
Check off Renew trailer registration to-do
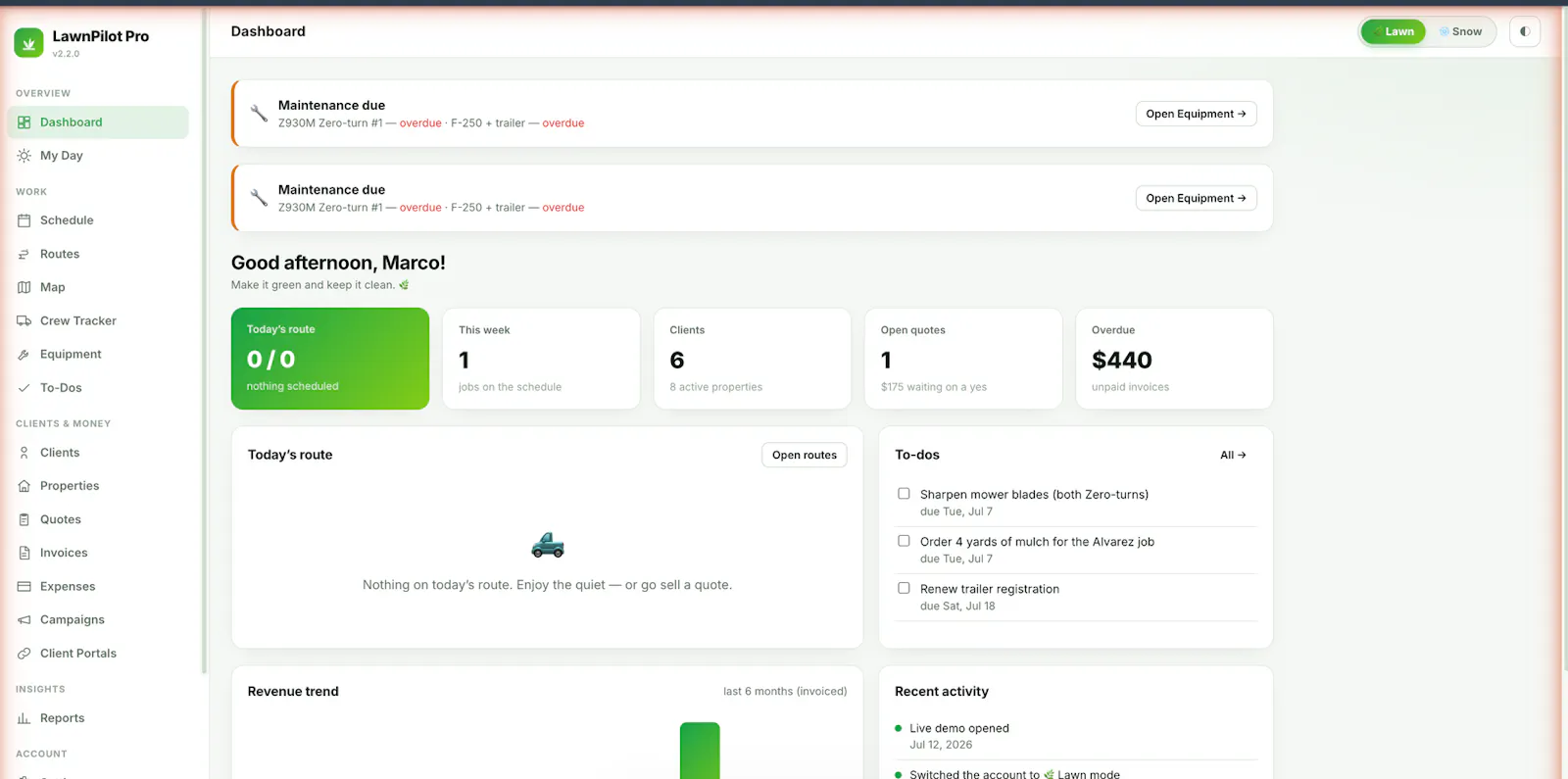pos(904,588)
